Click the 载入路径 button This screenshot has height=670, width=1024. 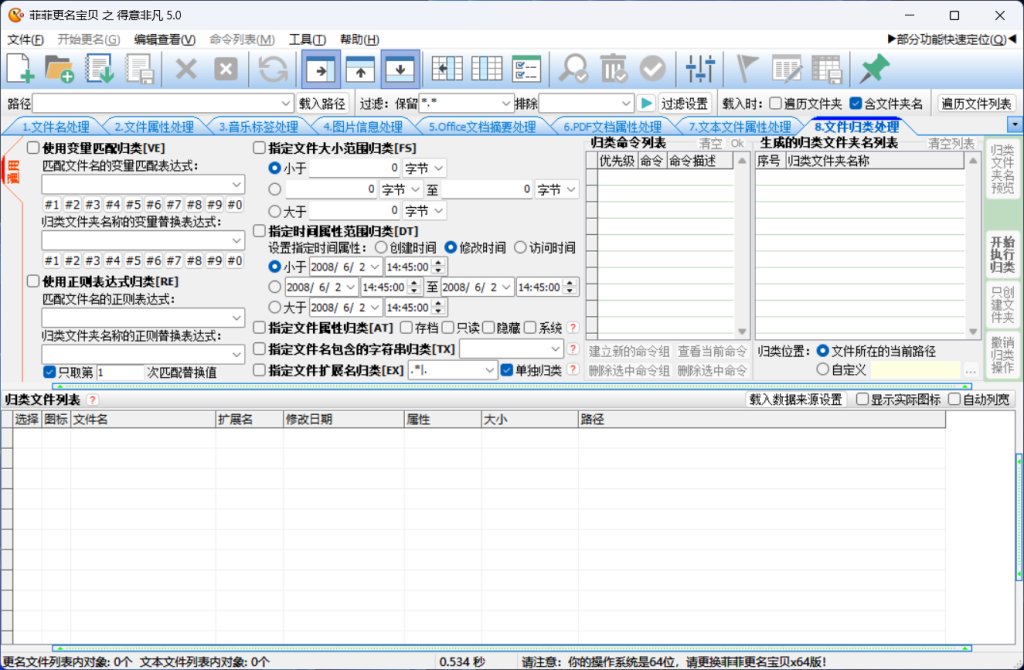(x=323, y=103)
